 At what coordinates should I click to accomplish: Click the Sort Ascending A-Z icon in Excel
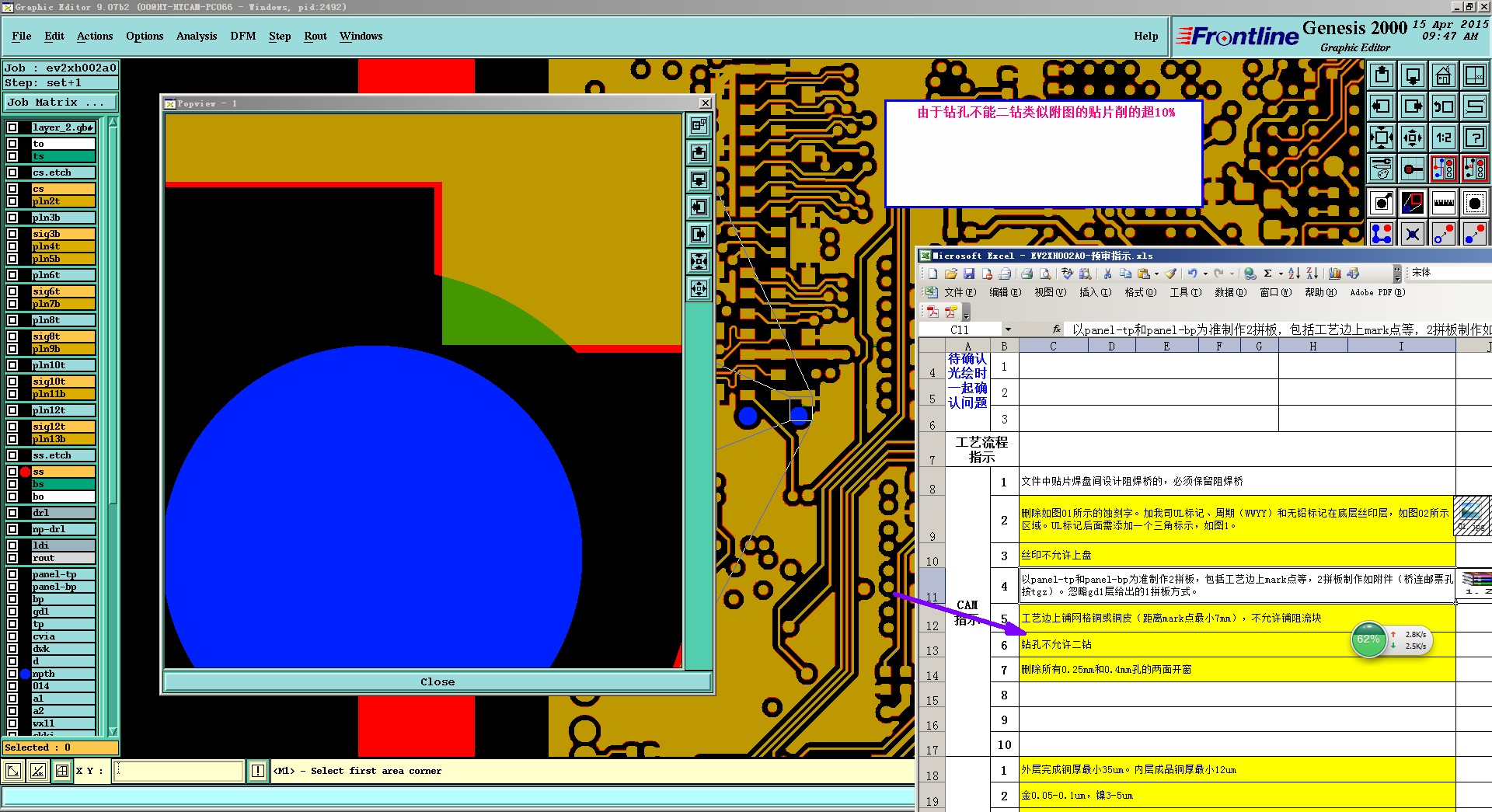pos(1294,274)
